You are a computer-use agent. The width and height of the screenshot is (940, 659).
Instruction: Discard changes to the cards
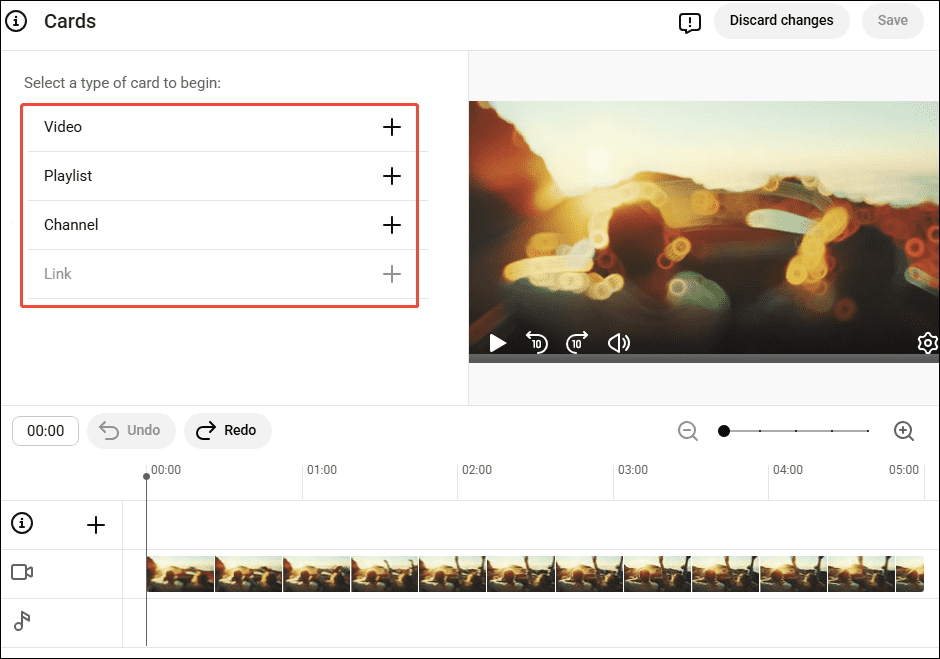pyautogui.click(x=781, y=20)
